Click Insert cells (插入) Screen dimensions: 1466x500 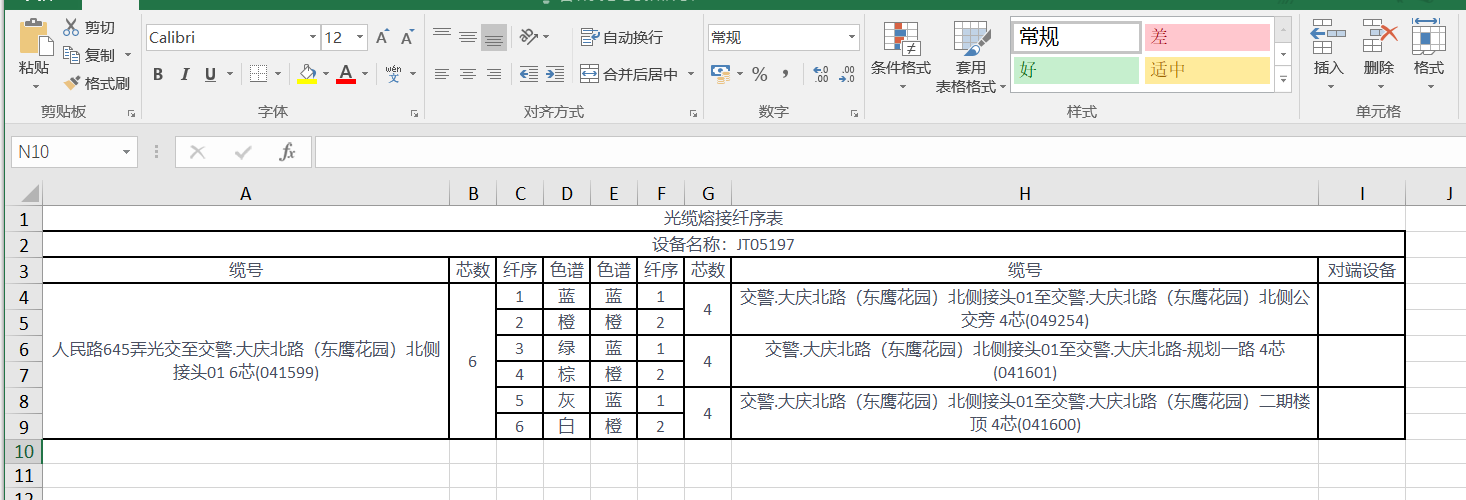(x=1328, y=55)
